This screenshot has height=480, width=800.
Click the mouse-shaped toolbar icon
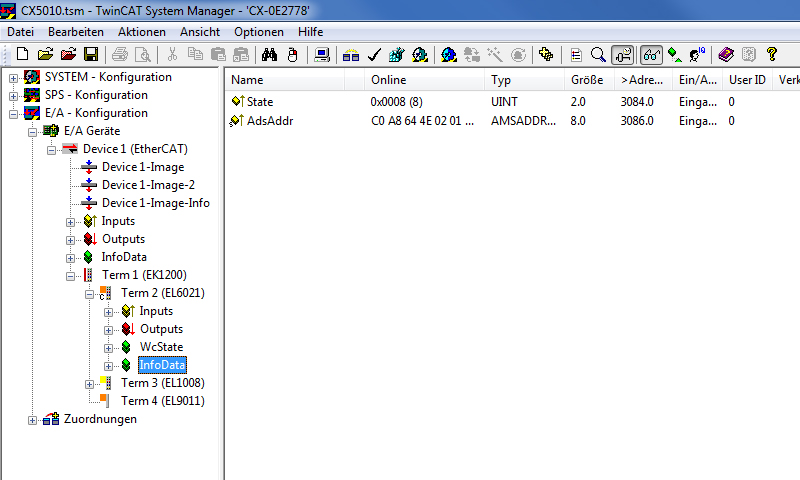click(x=292, y=54)
